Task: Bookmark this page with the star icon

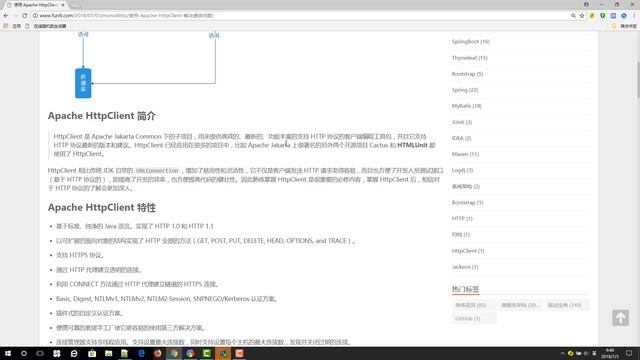Action: 582,16
